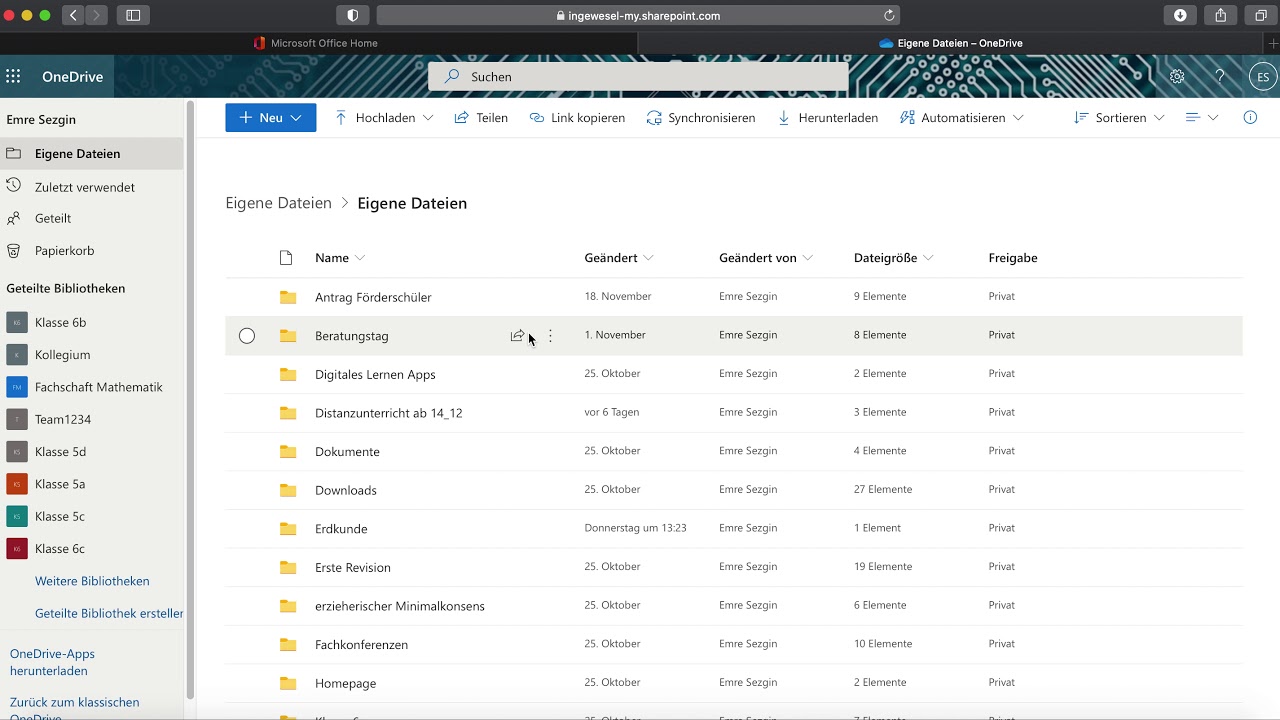Open the Dokumente folder
This screenshot has width=1280, height=720.
pyautogui.click(x=347, y=452)
